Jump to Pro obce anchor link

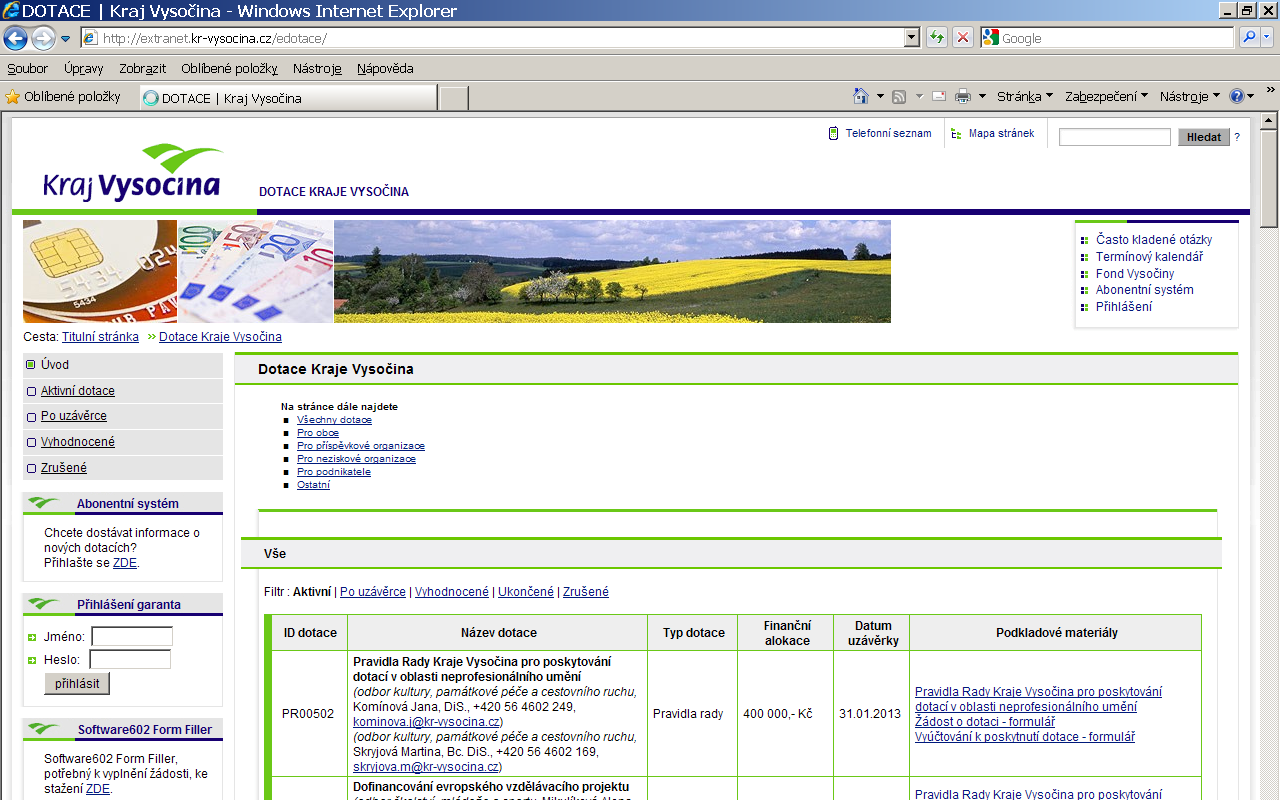318,433
